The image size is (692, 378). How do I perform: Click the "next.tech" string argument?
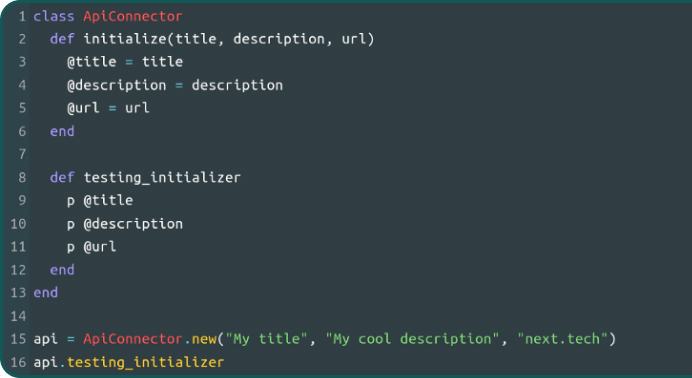coord(562,339)
